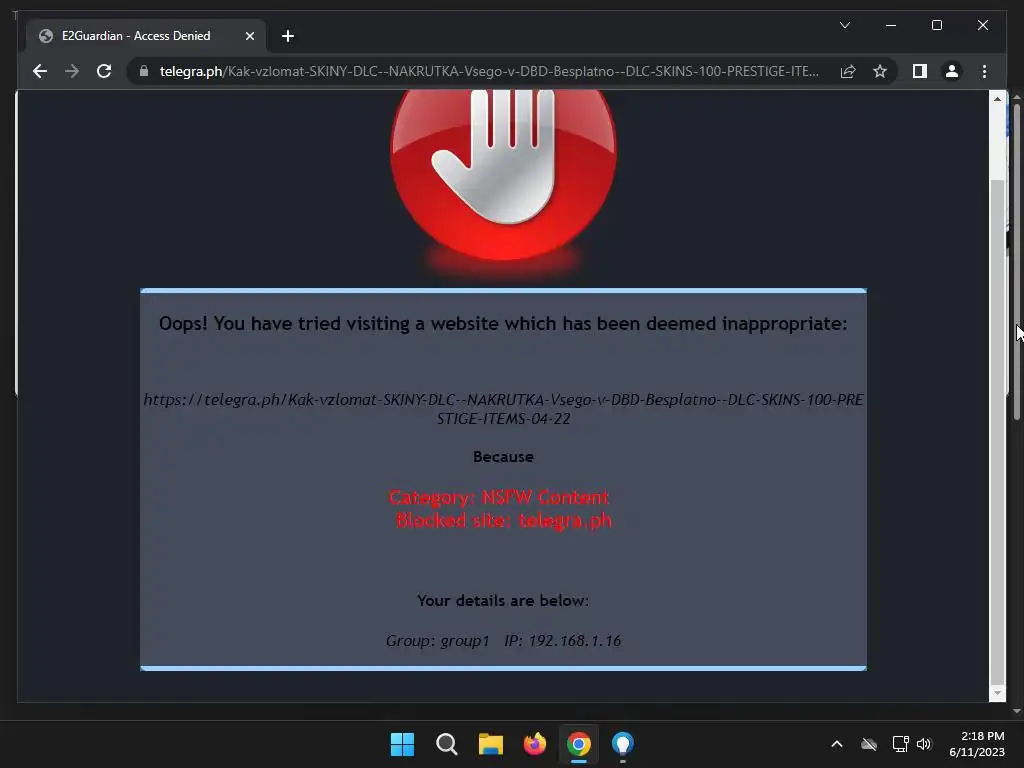The width and height of the screenshot is (1024, 768).
Task: Click the 'Because' label
Action: coord(504,457)
